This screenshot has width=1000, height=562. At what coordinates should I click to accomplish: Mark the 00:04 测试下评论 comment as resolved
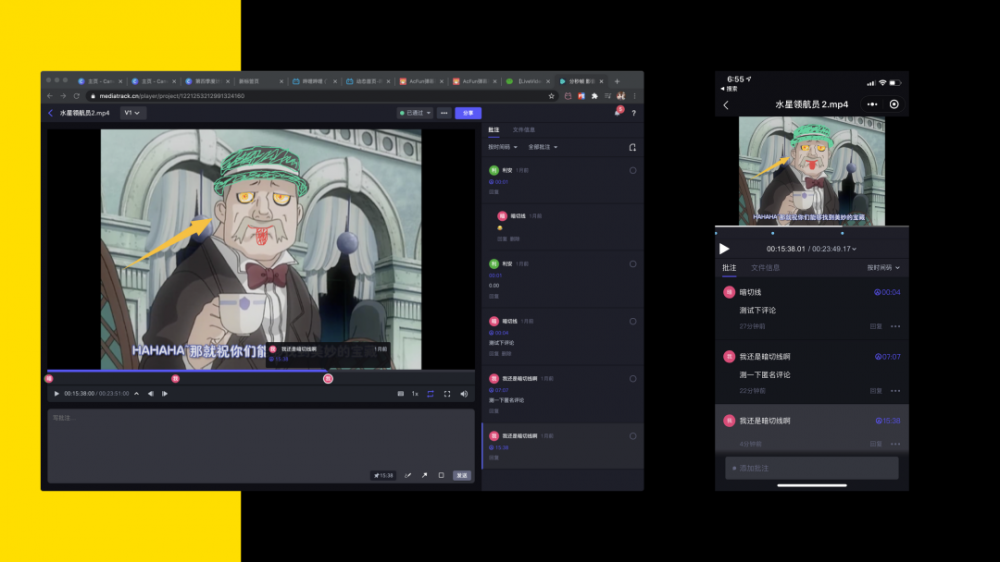(x=633, y=322)
